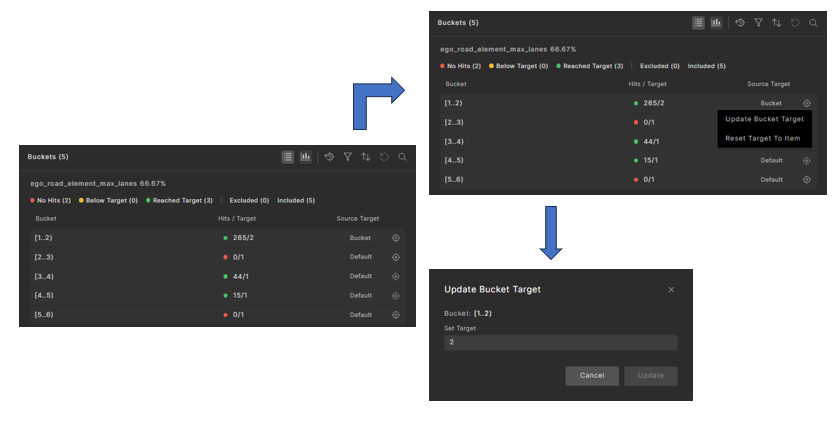Click the Update button in dialog
Image resolution: width=840 pixels, height=423 pixels.
tap(651, 376)
